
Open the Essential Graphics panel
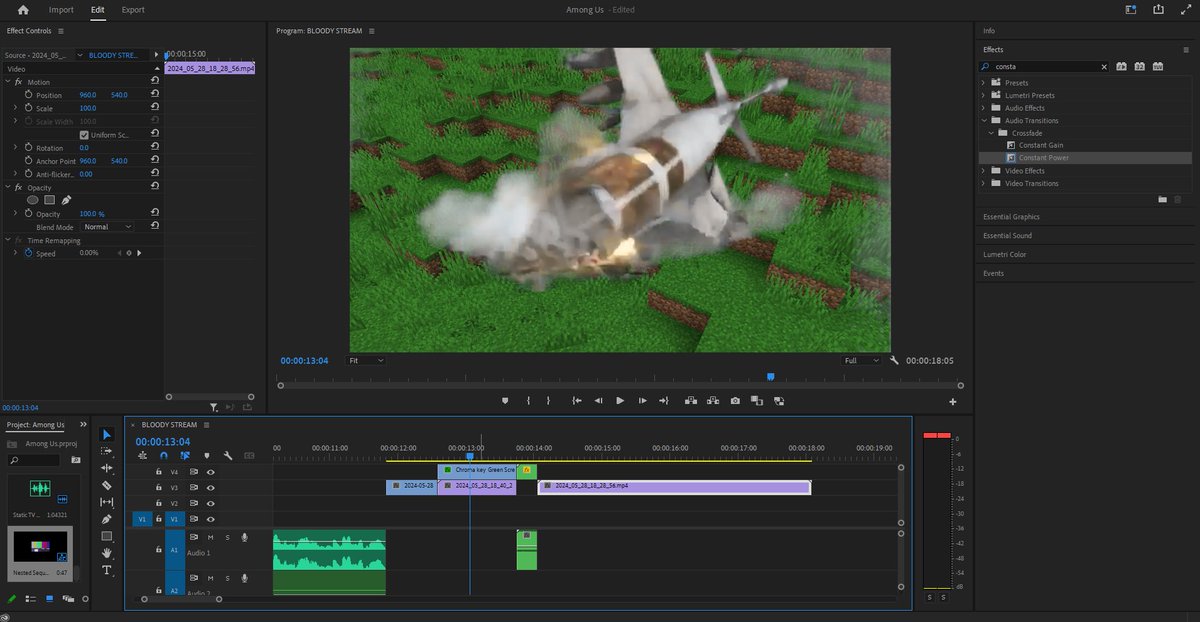[1011, 217]
